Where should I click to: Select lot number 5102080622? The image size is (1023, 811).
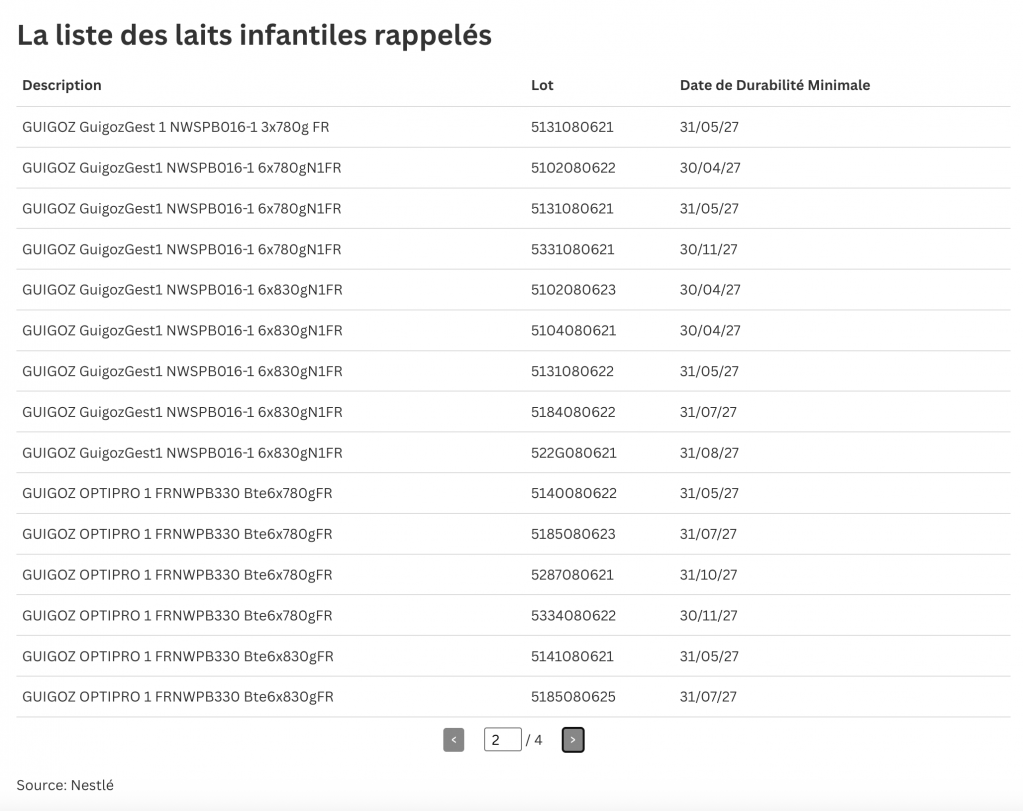coord(573,168)
